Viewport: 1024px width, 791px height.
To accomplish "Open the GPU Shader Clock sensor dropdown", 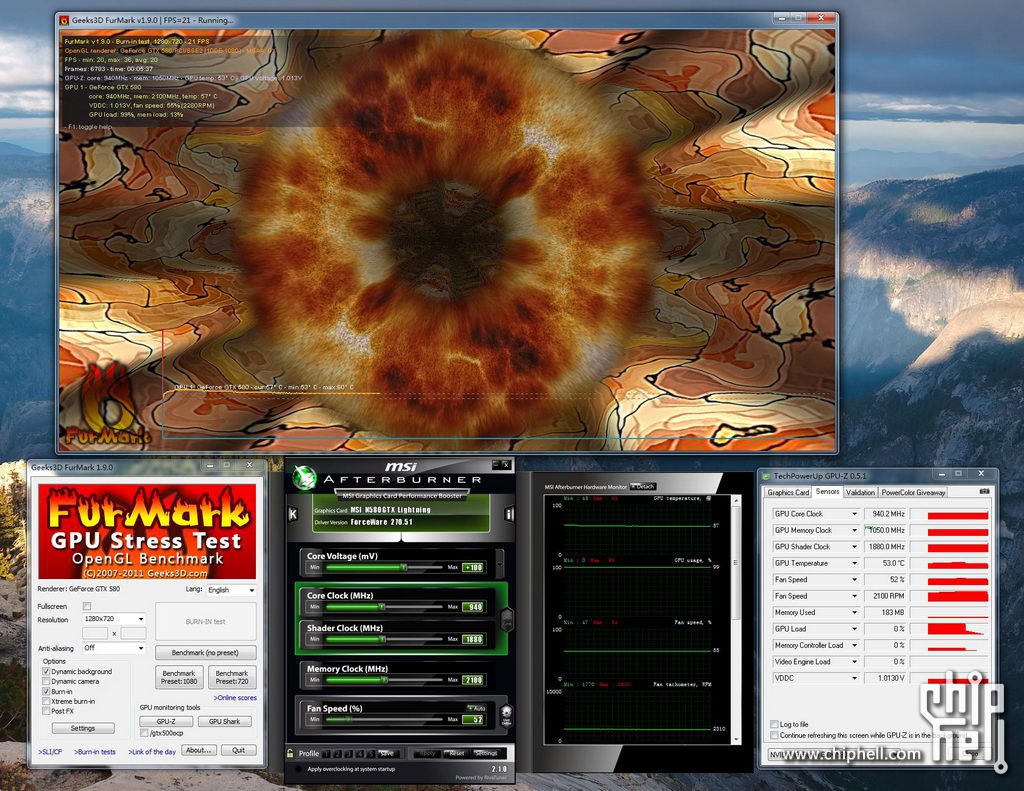I will (x=854, y=547).
